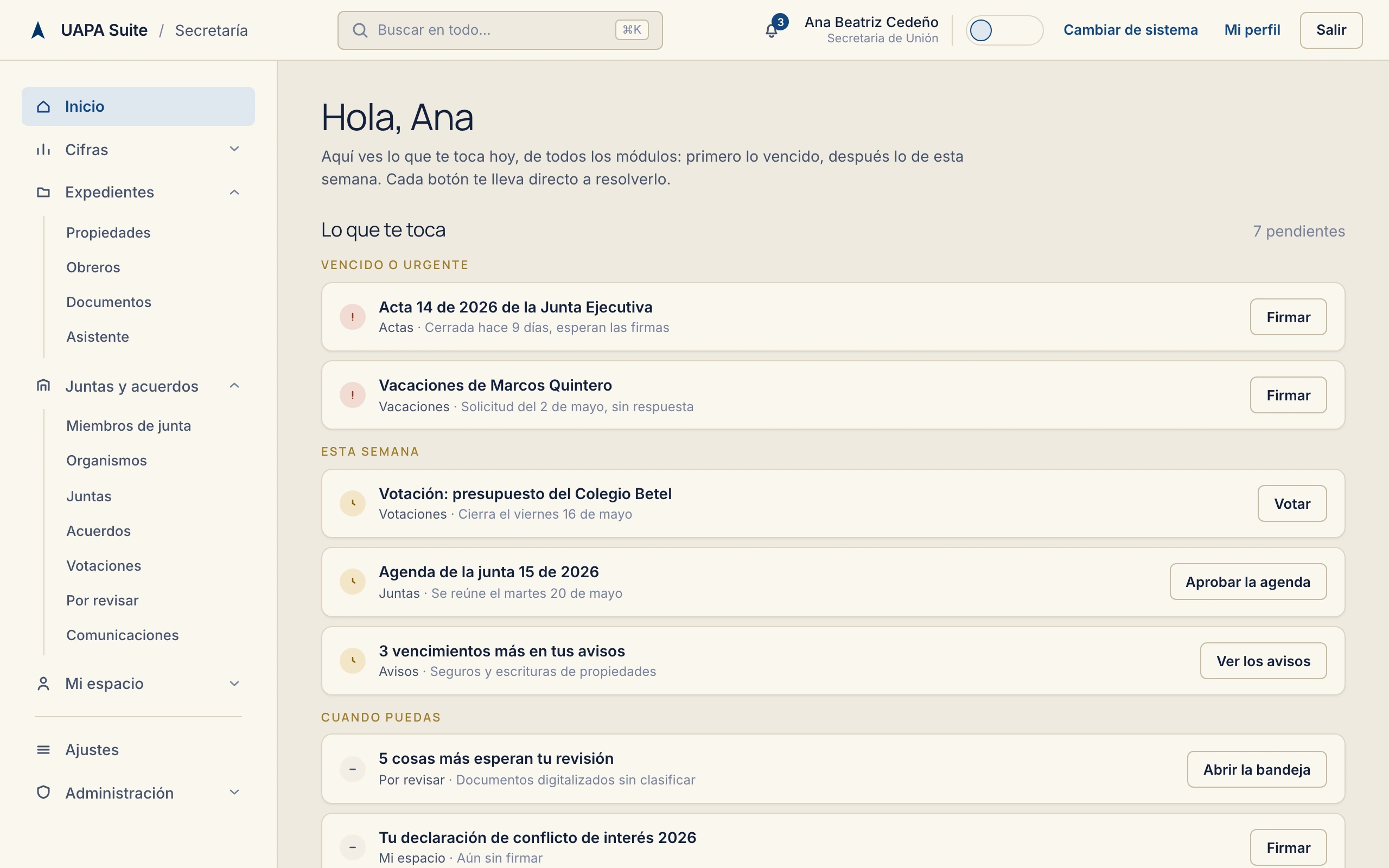Viewport: 1389px width, 868px height.
Task: Open Obreros under Expedientes
Action: click(93, 267)
